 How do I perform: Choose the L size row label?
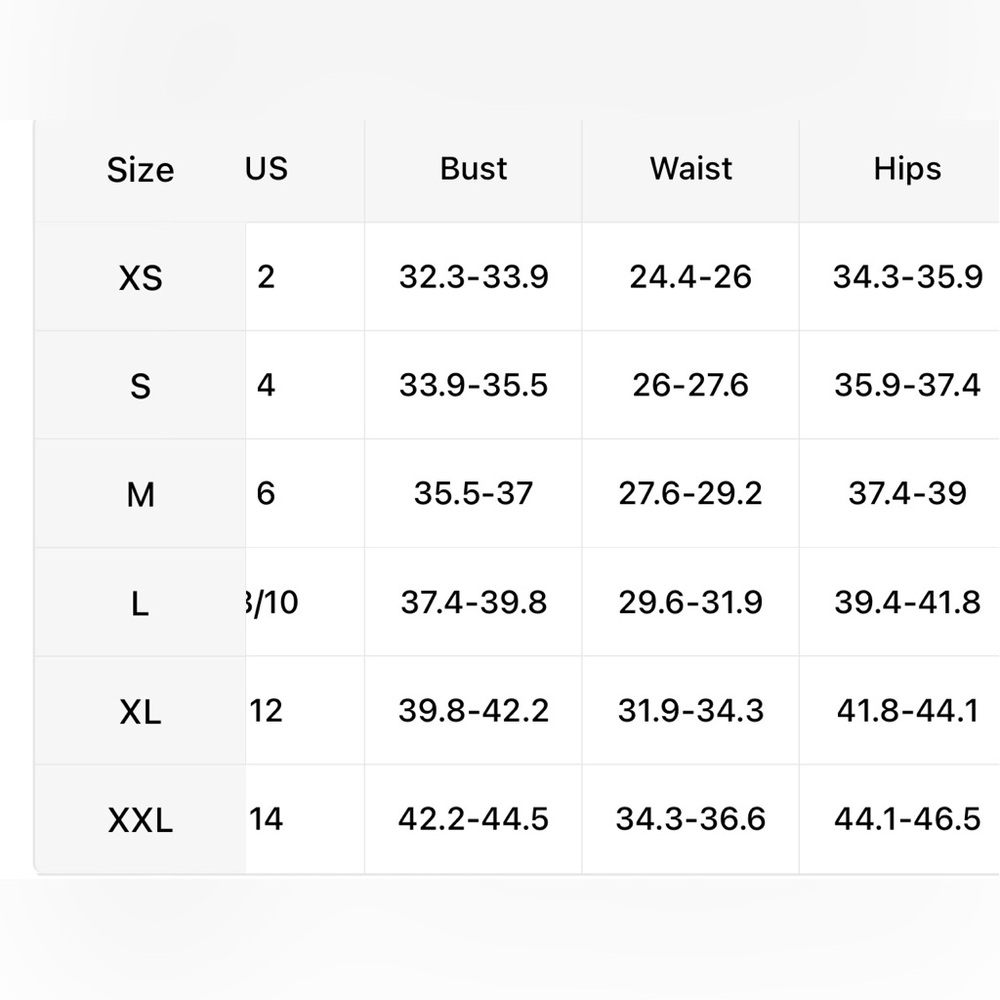tap(140, 603)
